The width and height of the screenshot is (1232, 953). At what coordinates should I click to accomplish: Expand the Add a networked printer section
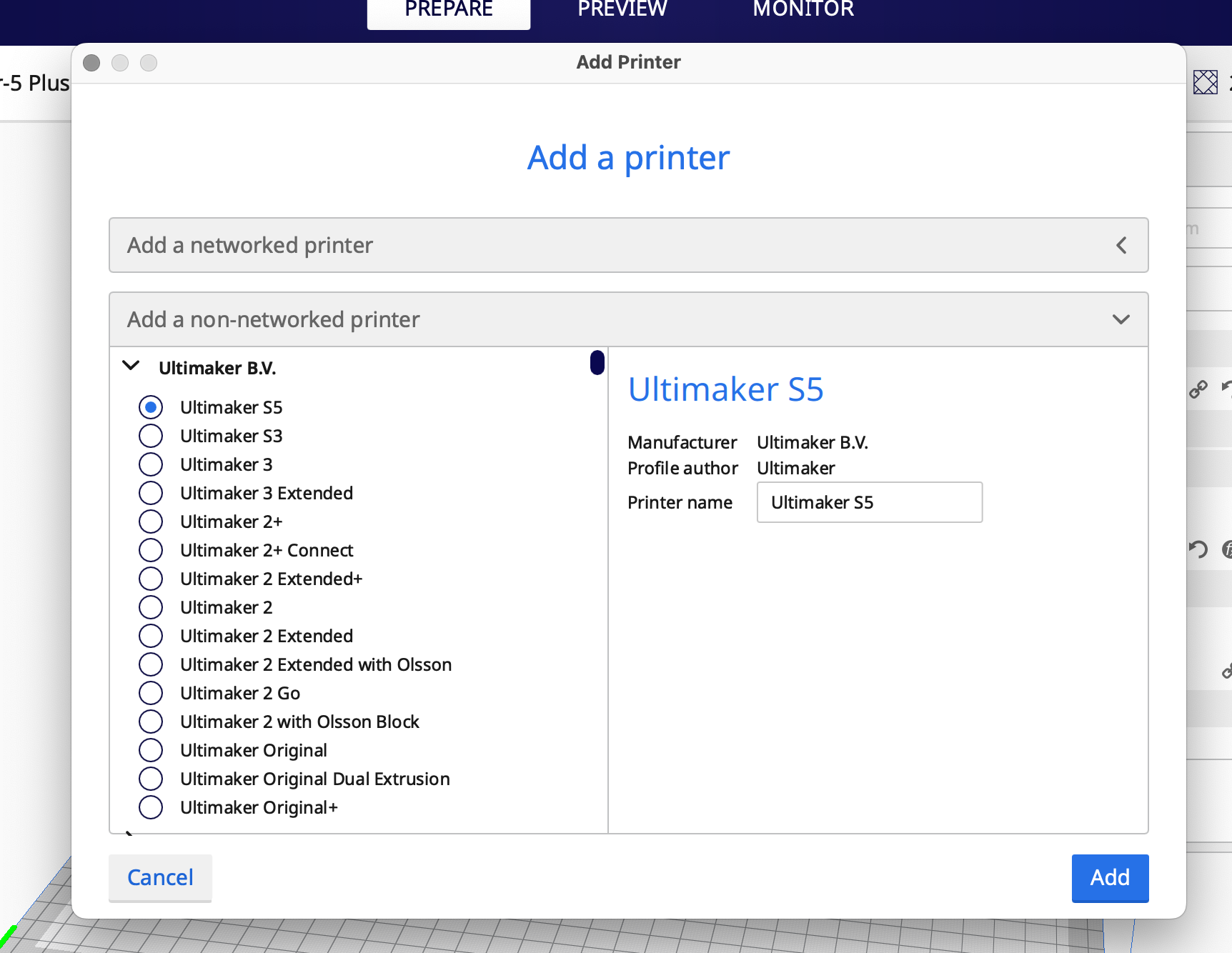pyautogui.click(x=629, y=245)
